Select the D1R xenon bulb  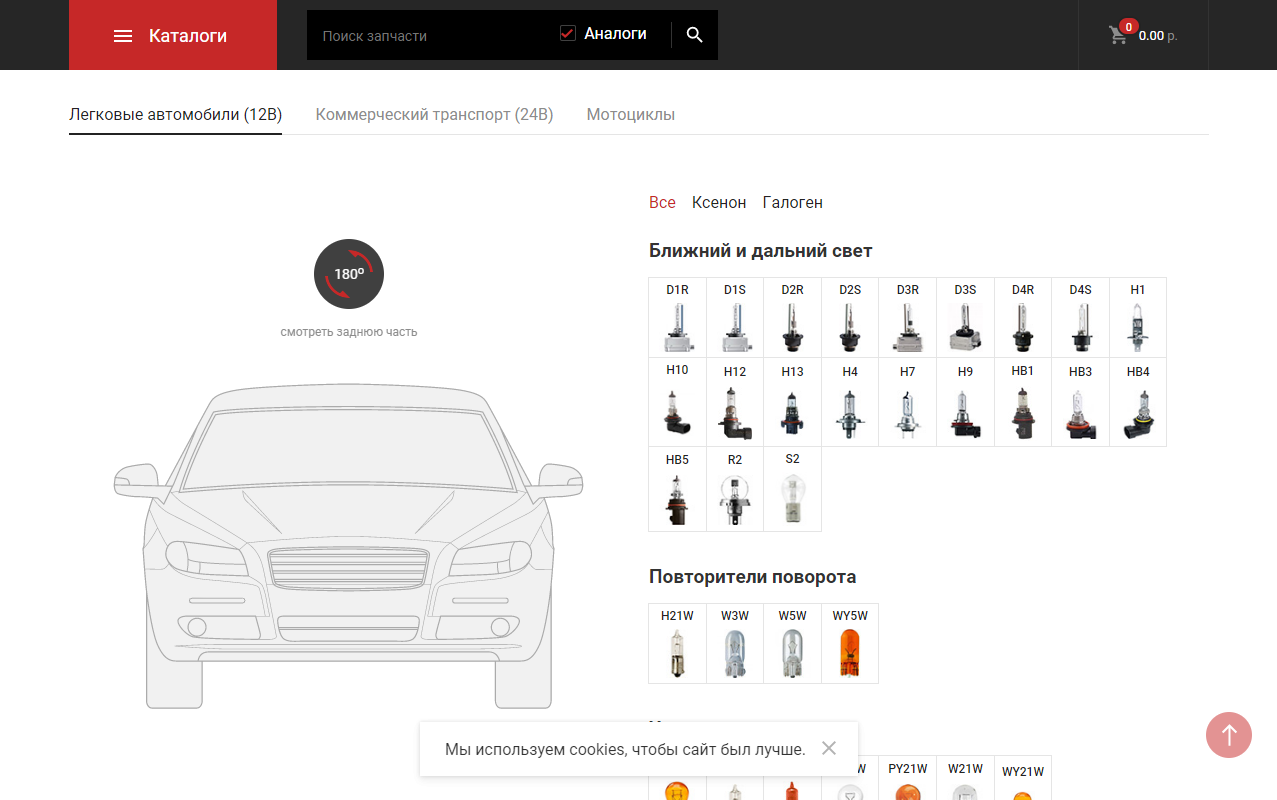tap(677, 318)
